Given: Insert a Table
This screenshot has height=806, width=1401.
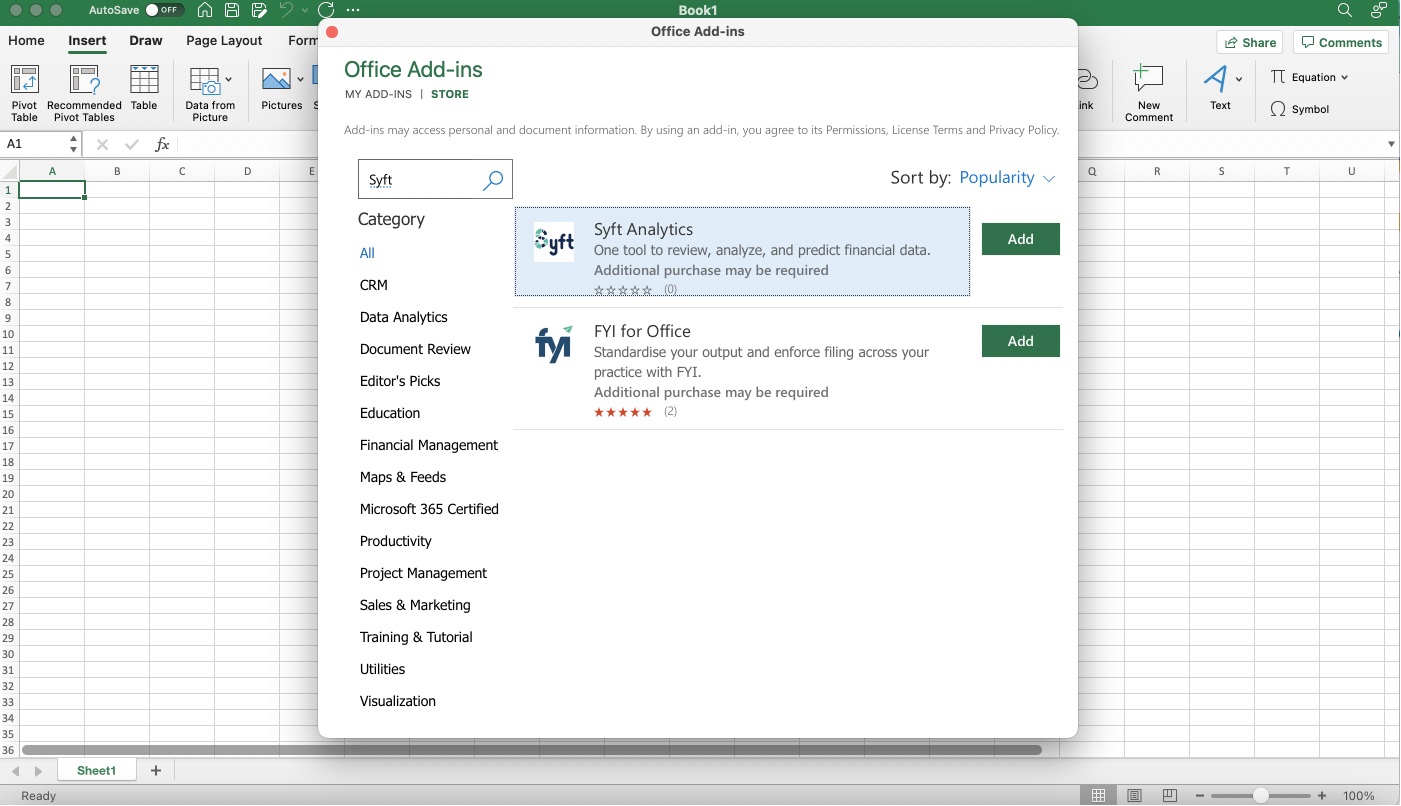Looking at the screenshot, I should pos(143,90).
